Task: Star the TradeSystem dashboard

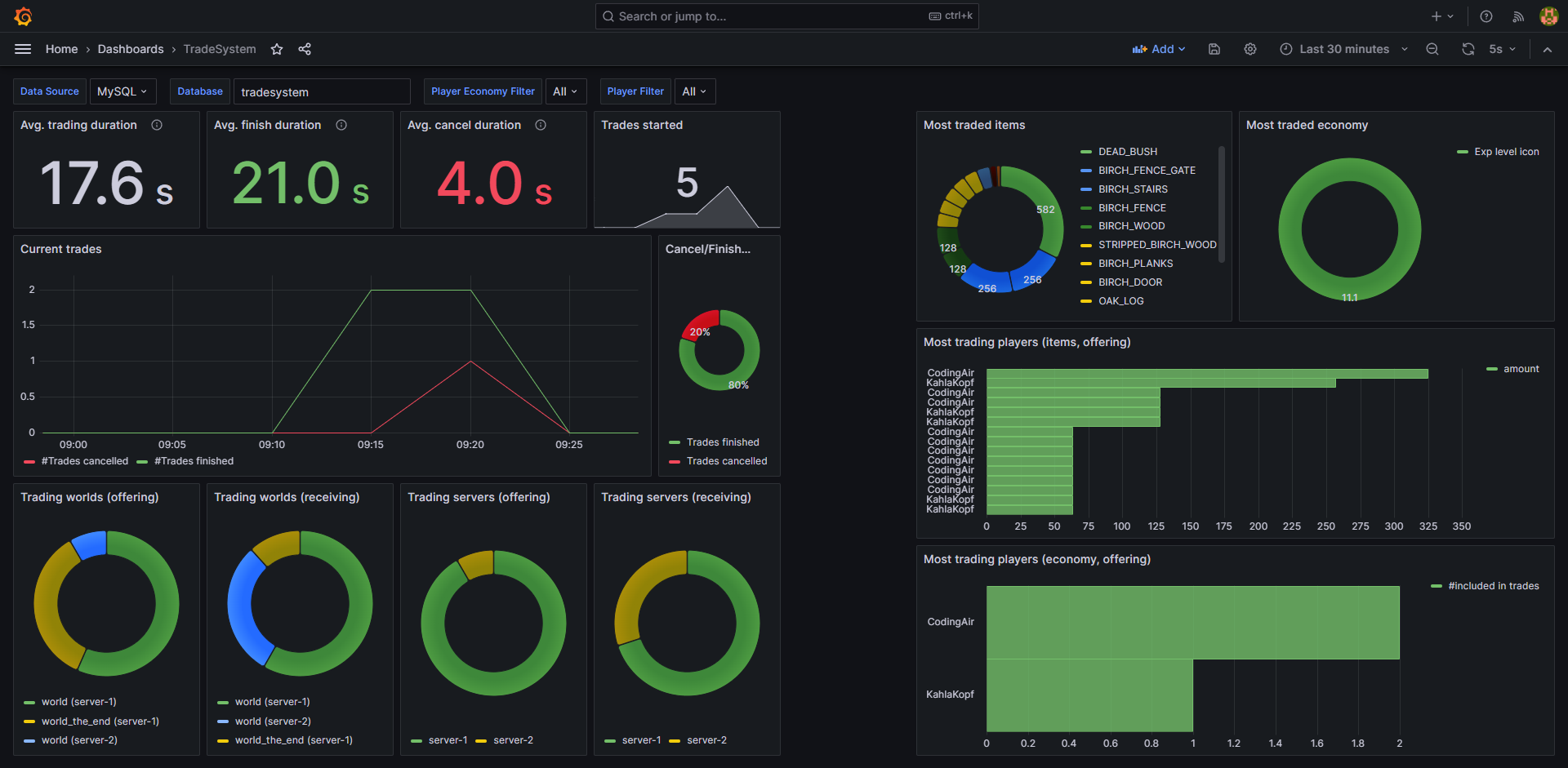Action: click(x=276, y=49)
